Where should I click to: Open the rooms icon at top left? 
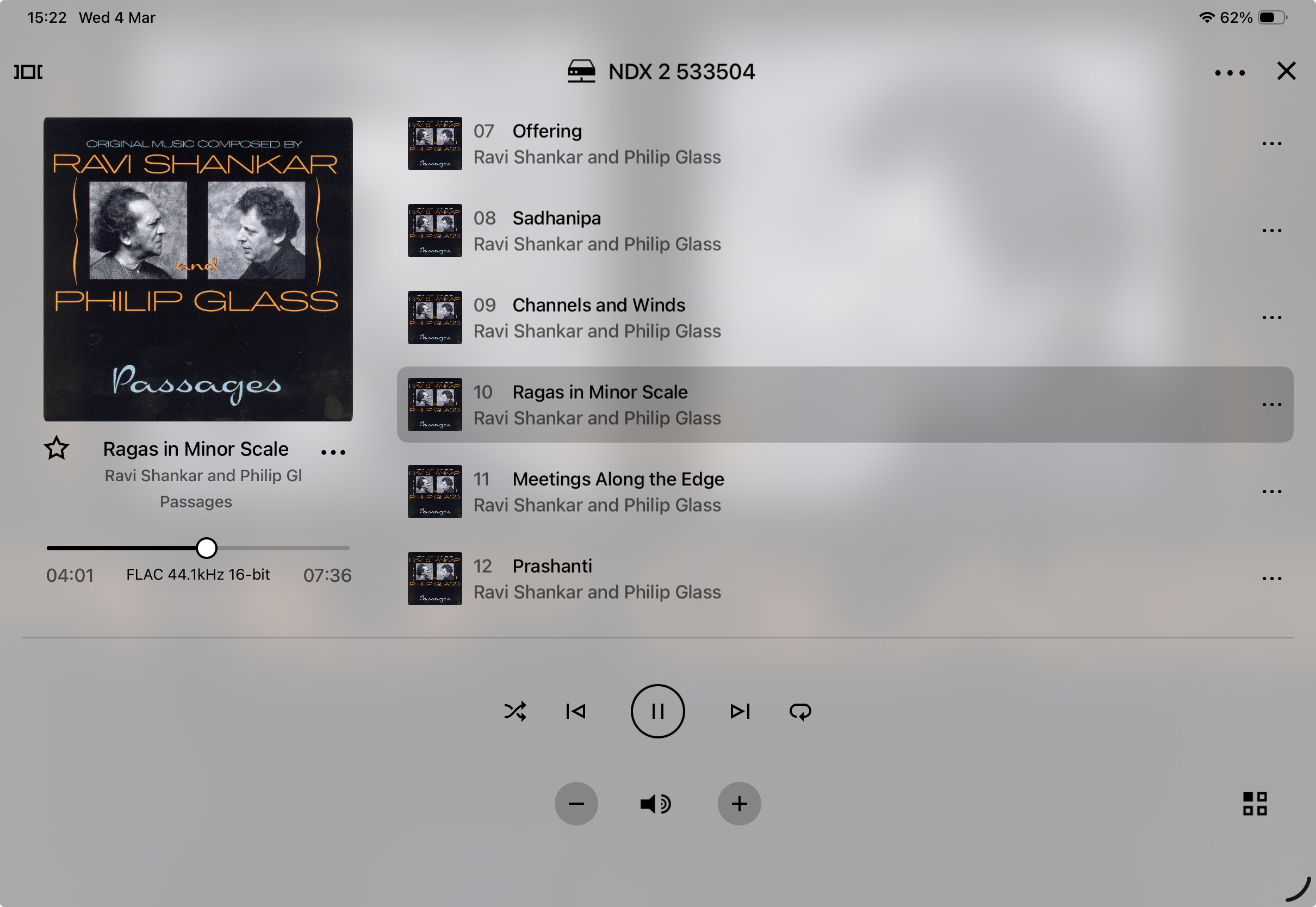[28, 72]
